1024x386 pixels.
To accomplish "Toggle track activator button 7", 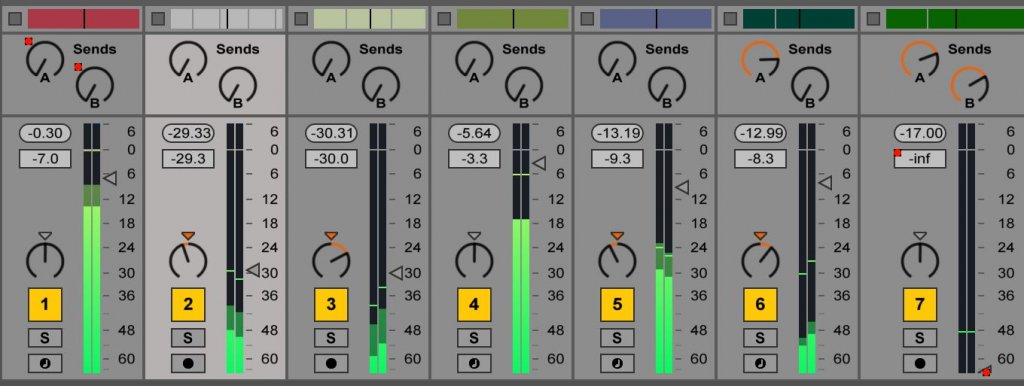I will click(920, 304).
